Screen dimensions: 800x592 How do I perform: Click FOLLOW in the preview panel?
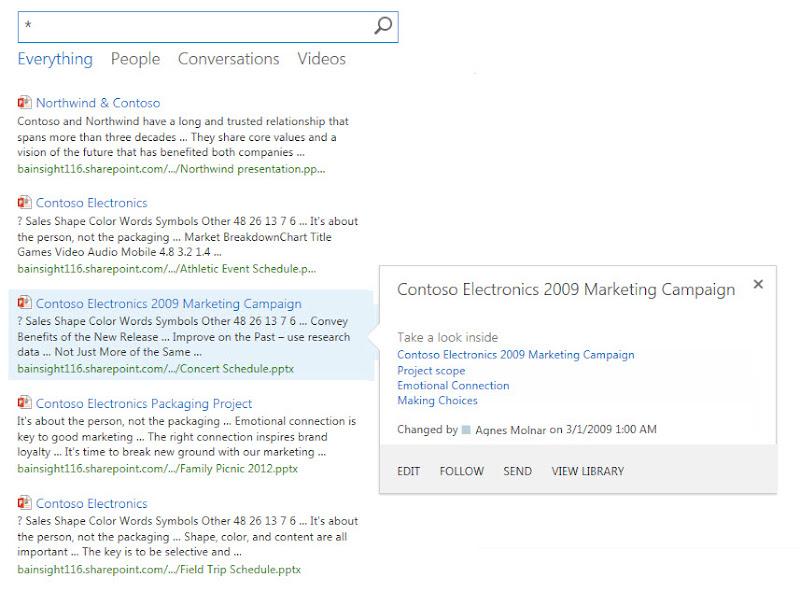pyautogui.click(x=462, y=471)
